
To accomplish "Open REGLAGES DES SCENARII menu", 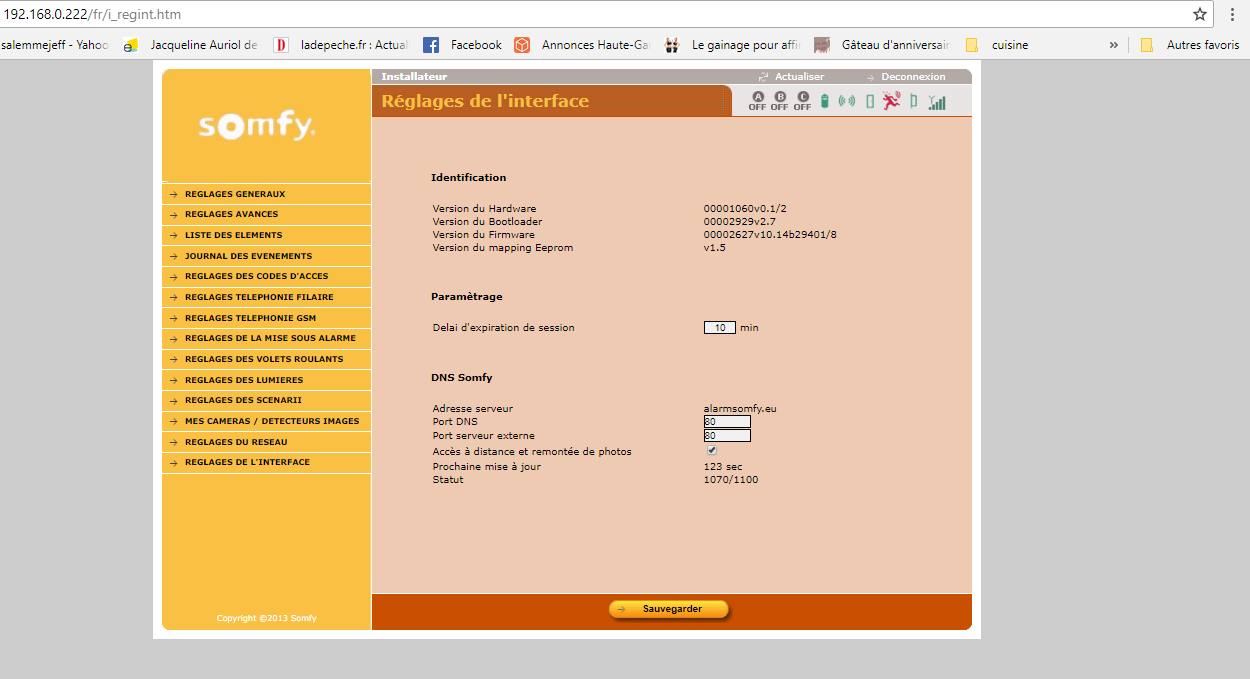I will [x=266, y=400].
